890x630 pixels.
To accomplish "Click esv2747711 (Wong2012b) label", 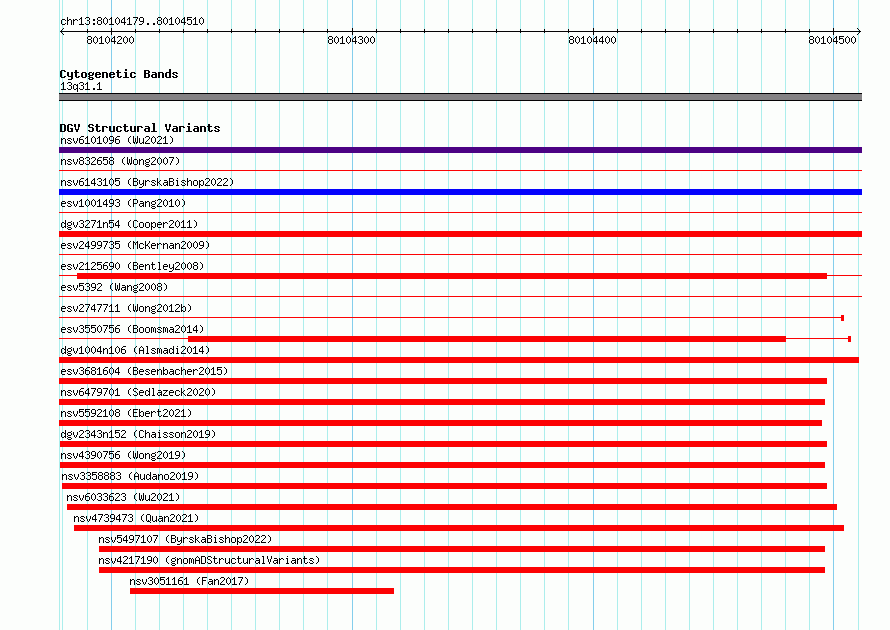I will point(126,308).
